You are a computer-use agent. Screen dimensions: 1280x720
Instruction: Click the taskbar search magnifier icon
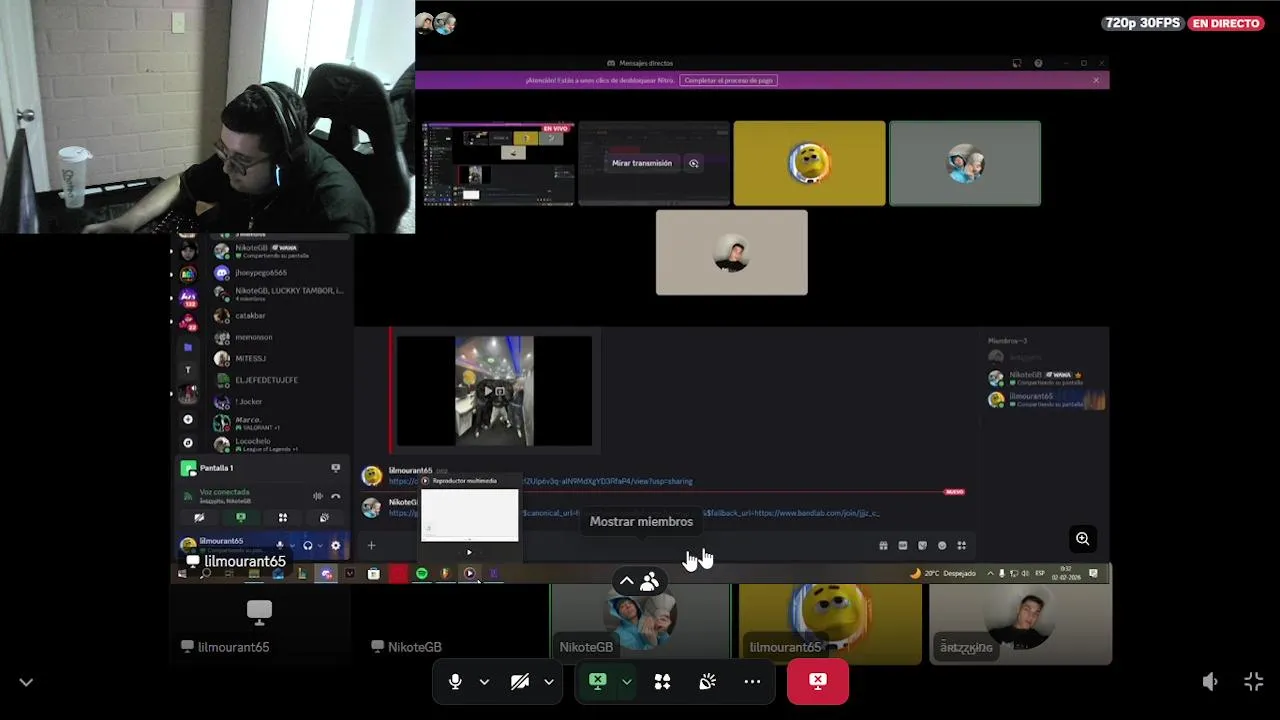pyautogui.click(x=205, y=573)
